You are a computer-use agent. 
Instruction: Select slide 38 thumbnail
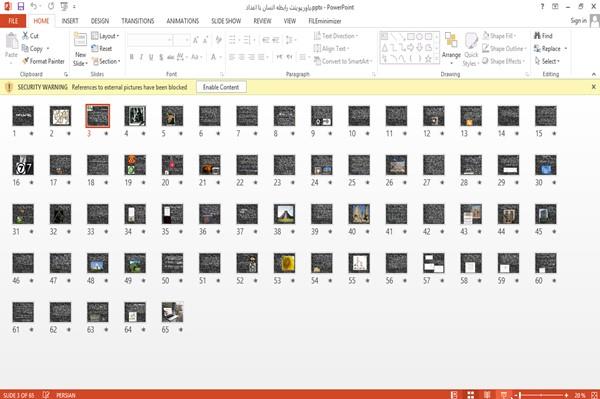[284, 214]
